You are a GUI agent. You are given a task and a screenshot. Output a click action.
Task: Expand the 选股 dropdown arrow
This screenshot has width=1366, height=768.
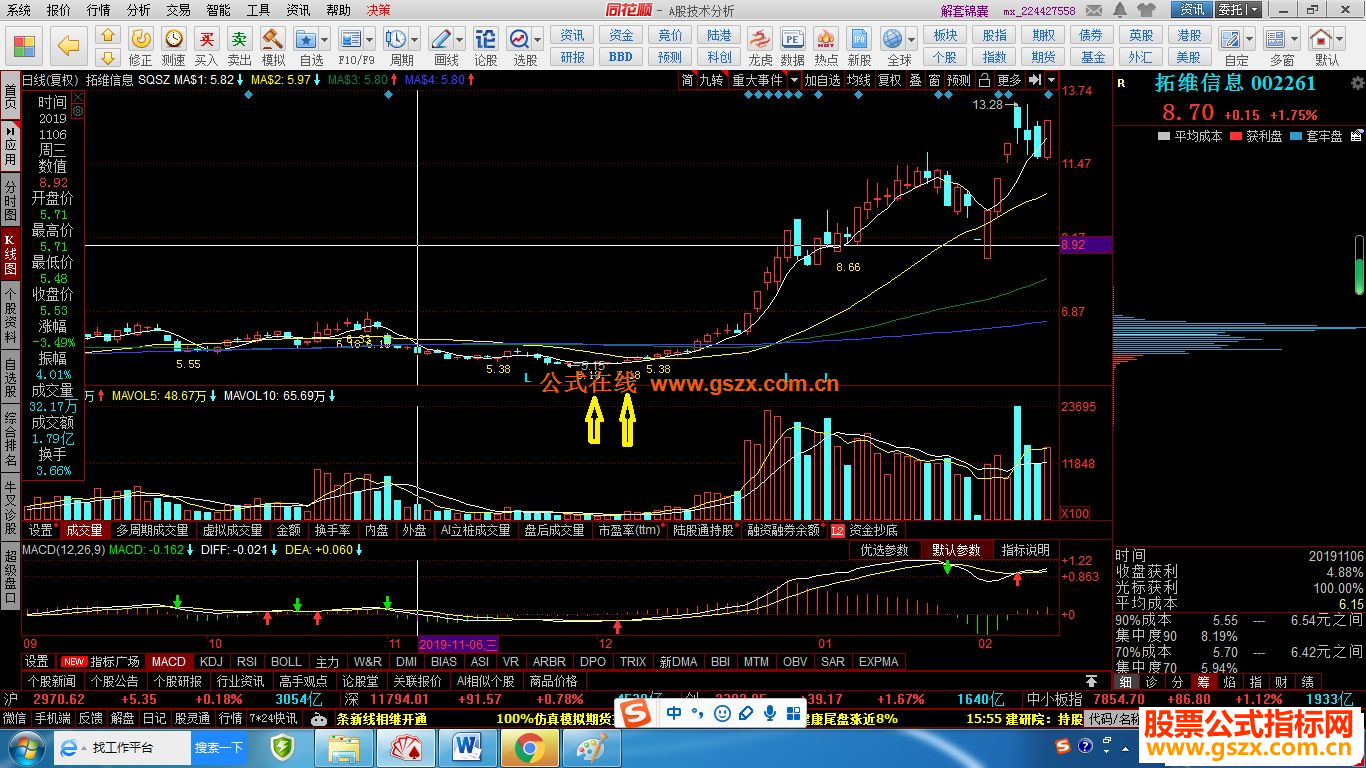[538, 39]
